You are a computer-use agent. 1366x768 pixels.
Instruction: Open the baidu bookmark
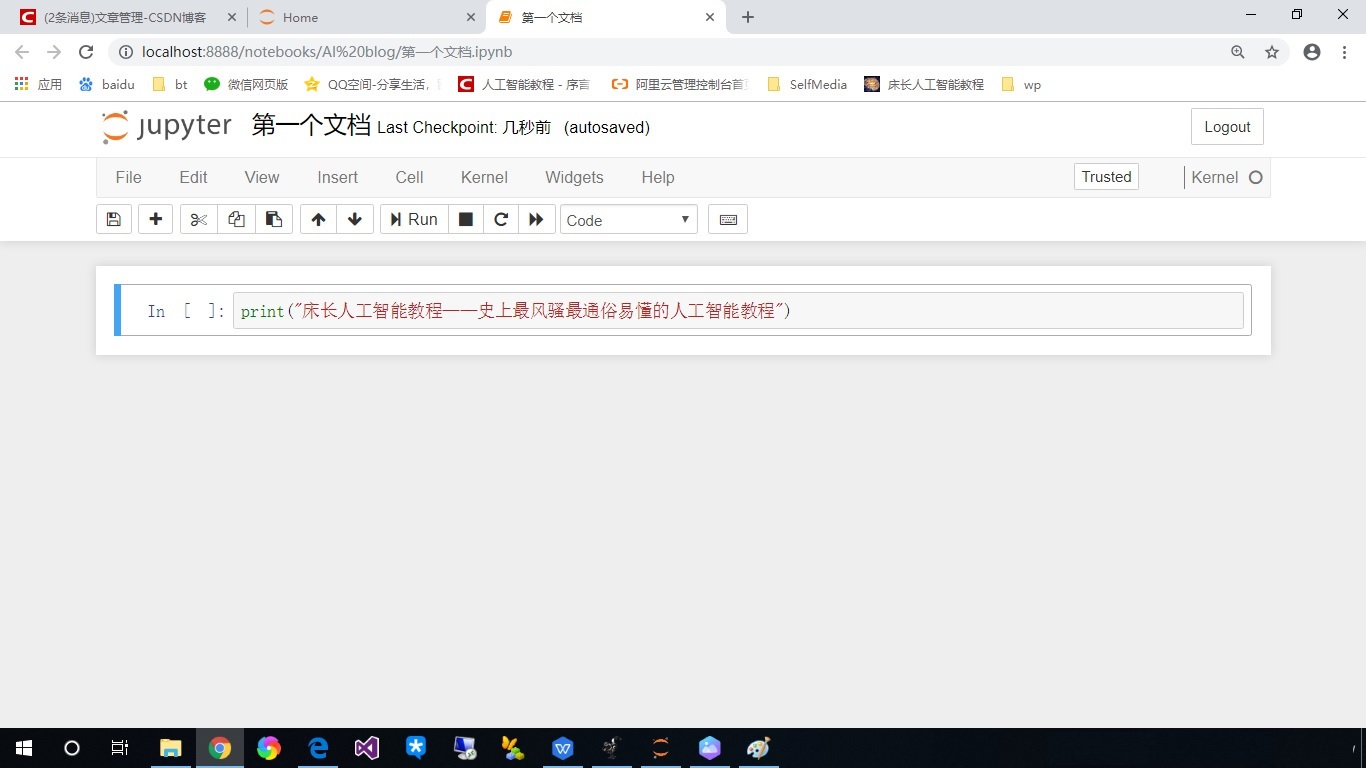(106, 85)
